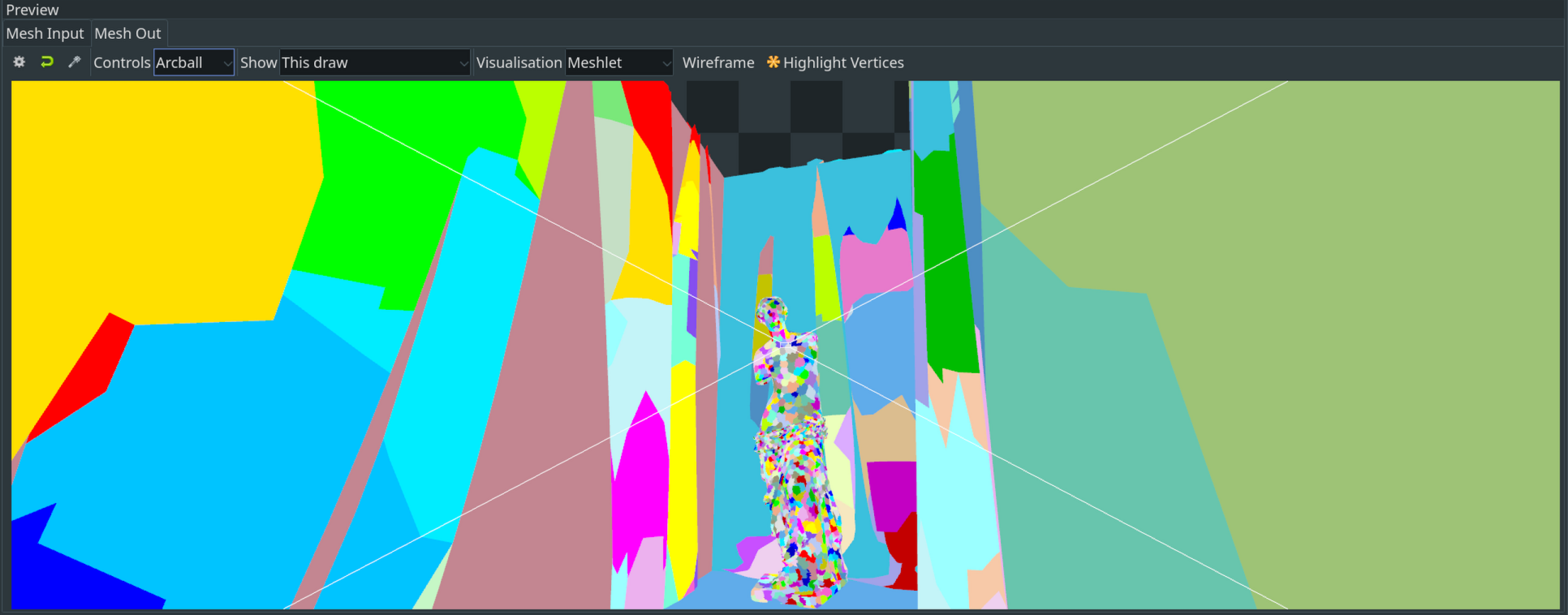
Task: Toggle the Highlight Vertices label
Action: pyautogui.click(x=843, y=62)
